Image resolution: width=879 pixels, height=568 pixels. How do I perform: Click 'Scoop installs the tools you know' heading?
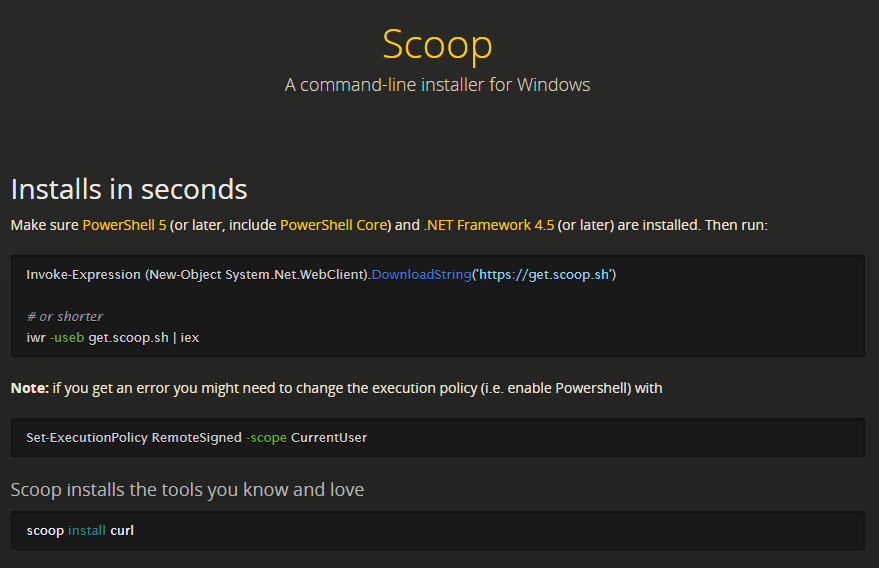[x=187, y=490]
